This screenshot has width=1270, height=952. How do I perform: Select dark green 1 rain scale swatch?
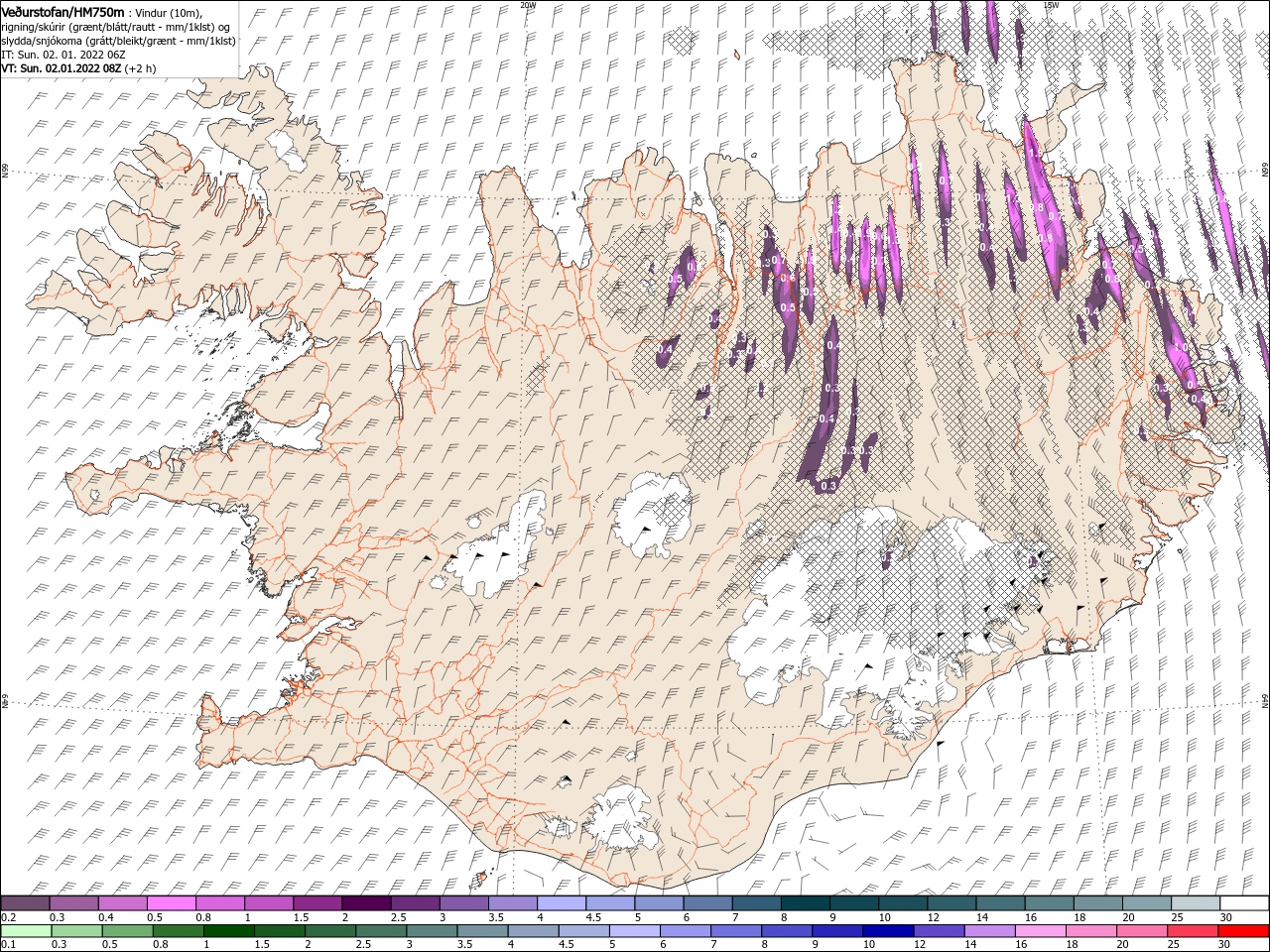pos(229,931)
